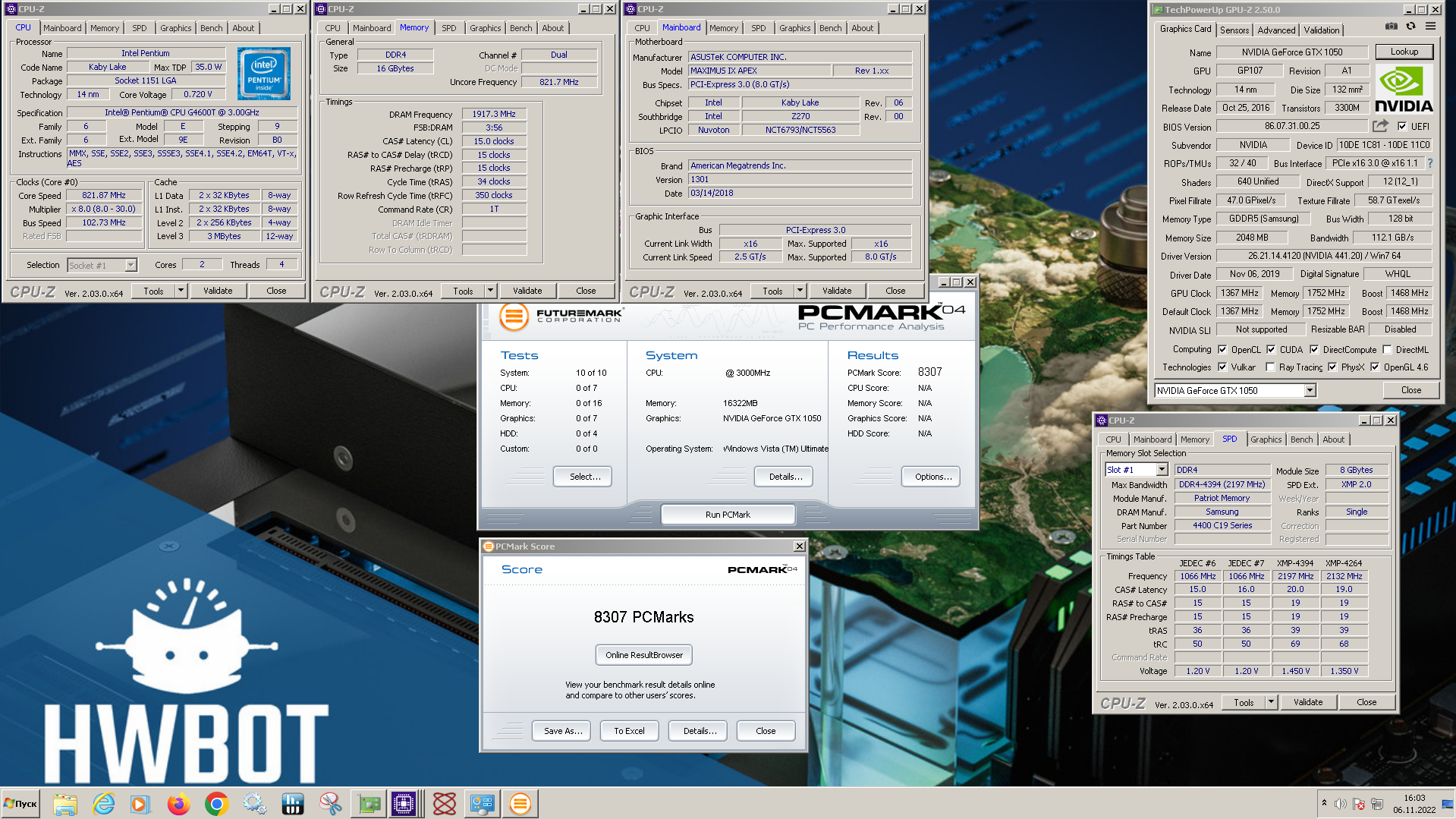Open the Socket #1 selection dropdown

[x=131, y=265]
